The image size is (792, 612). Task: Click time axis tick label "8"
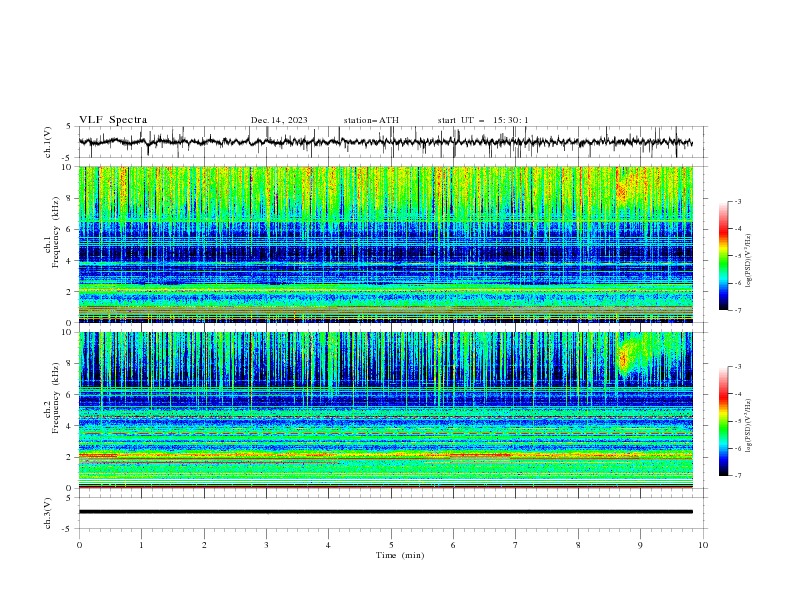pos(578,545)
